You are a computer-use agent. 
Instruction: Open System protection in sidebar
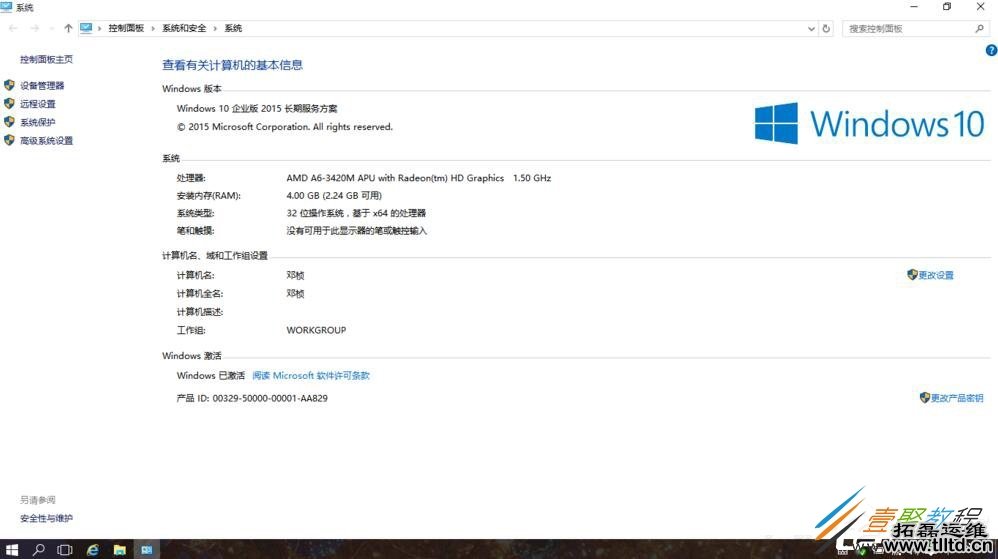(38, 122)
